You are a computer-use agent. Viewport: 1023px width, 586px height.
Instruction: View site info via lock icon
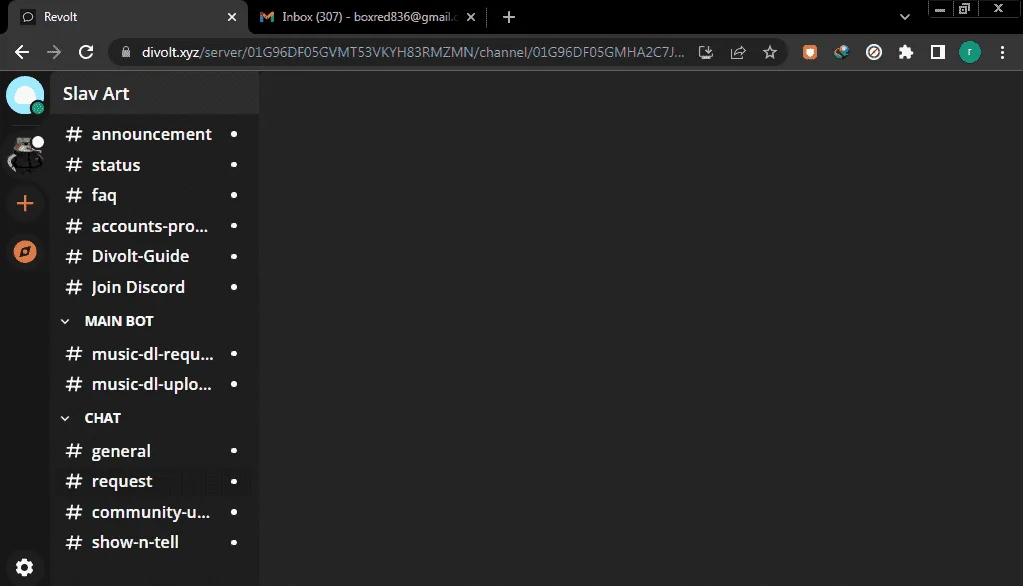pos(126,52)
